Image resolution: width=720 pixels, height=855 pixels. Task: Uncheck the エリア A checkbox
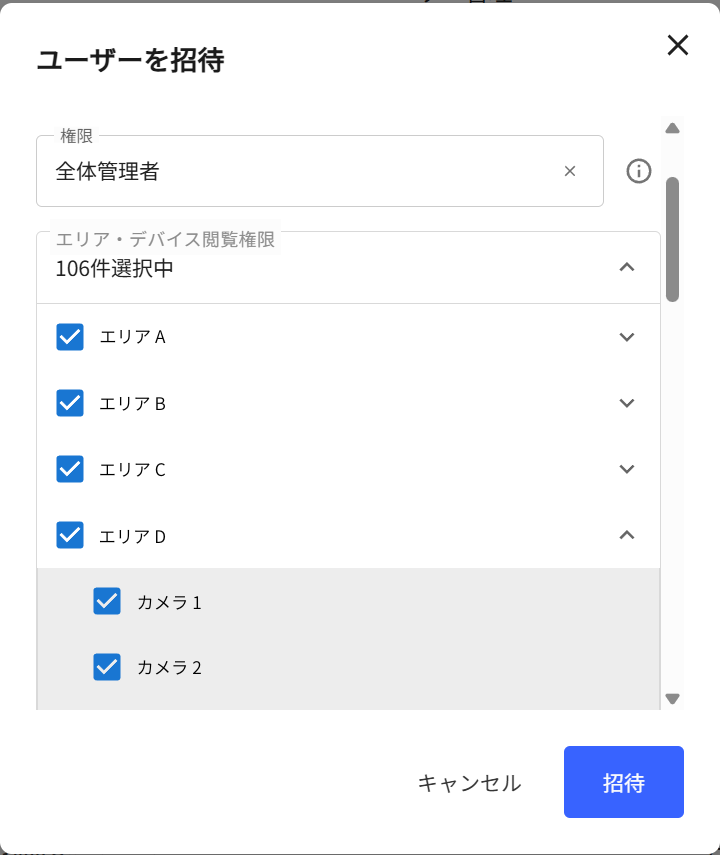click(70, 337)
